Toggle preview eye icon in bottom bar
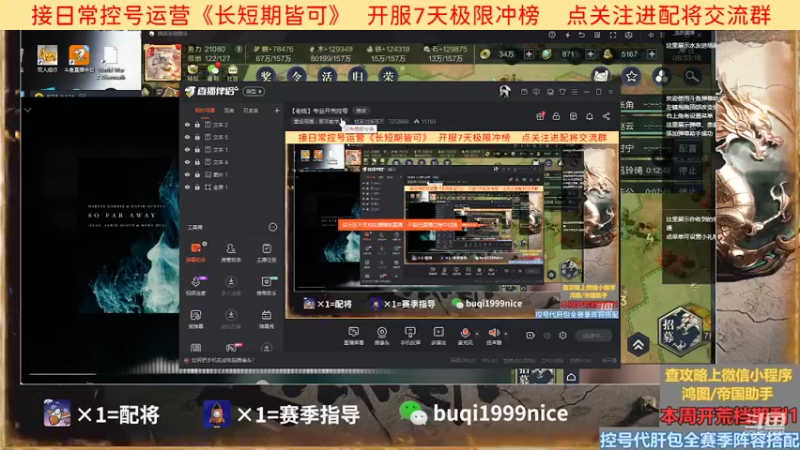The image size is (800, 450). pos(547,335)
